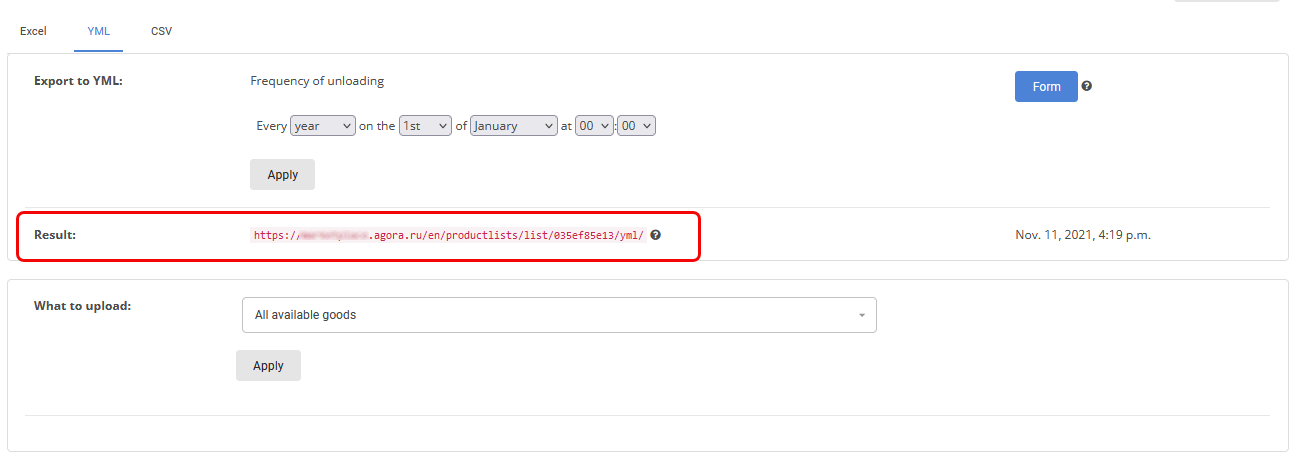The image size is (1301, 461).
Task: Open the CSV tab
Action: pyautogui.click(x=161, y=31)
